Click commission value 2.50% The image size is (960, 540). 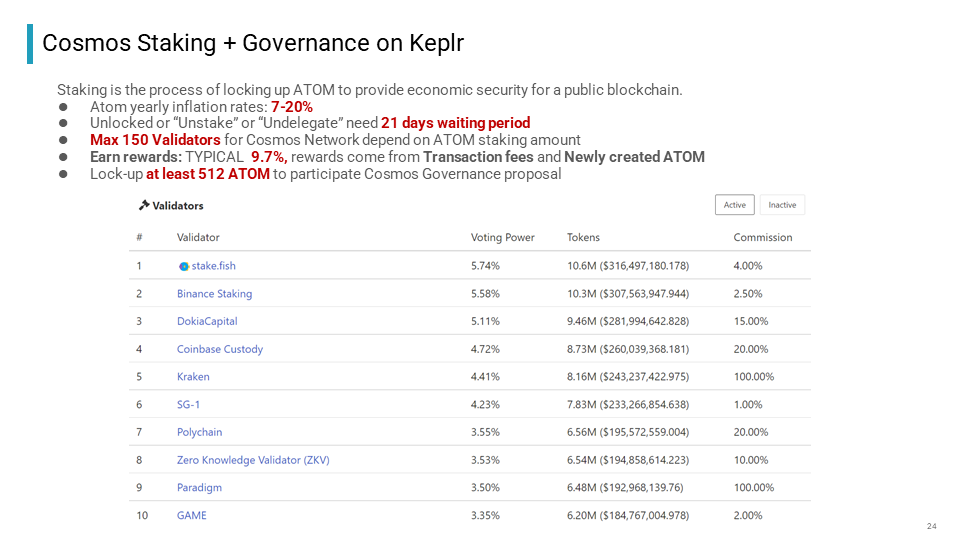(748, 294)
